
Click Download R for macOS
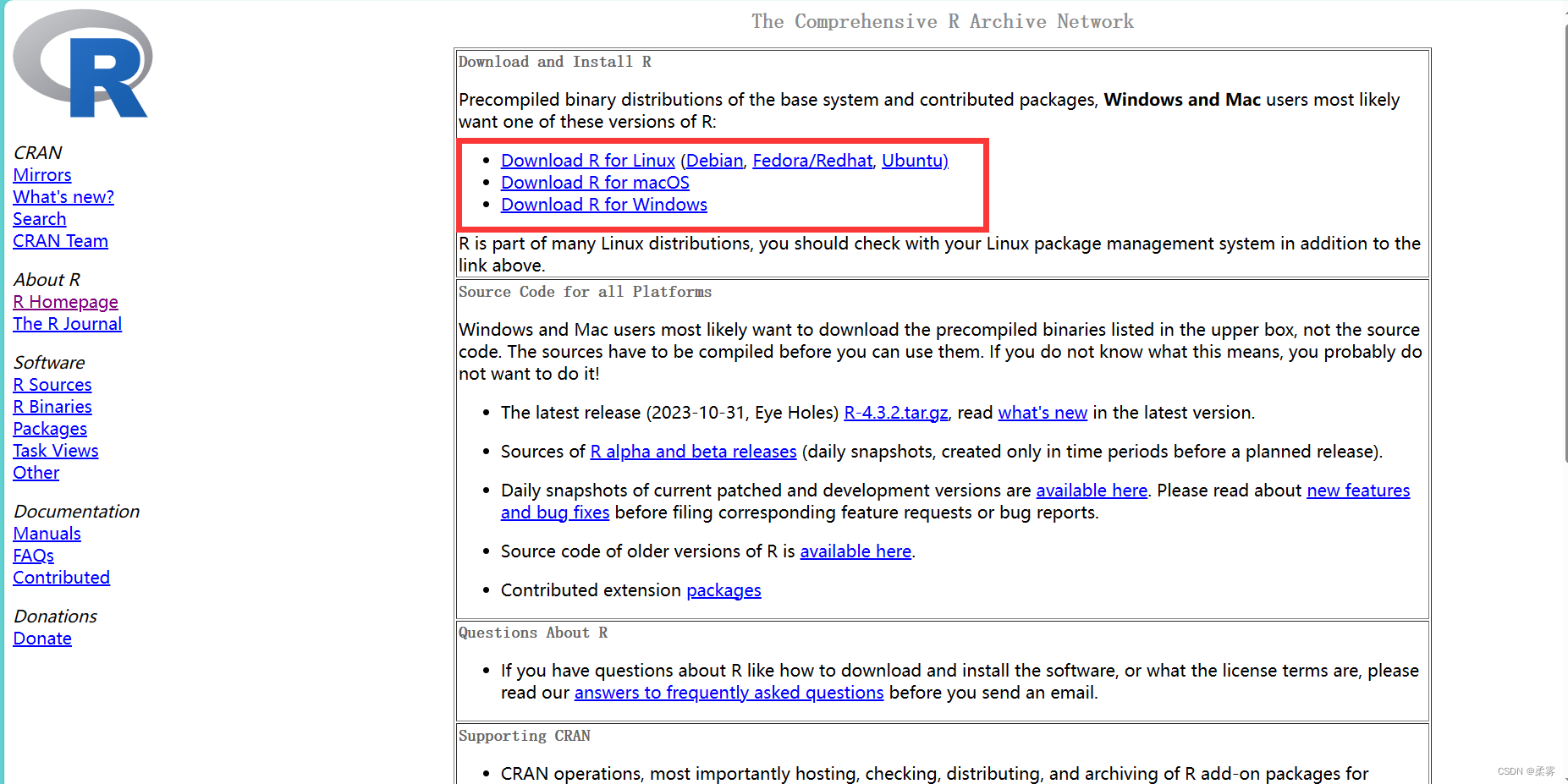[x=595, y=183]
